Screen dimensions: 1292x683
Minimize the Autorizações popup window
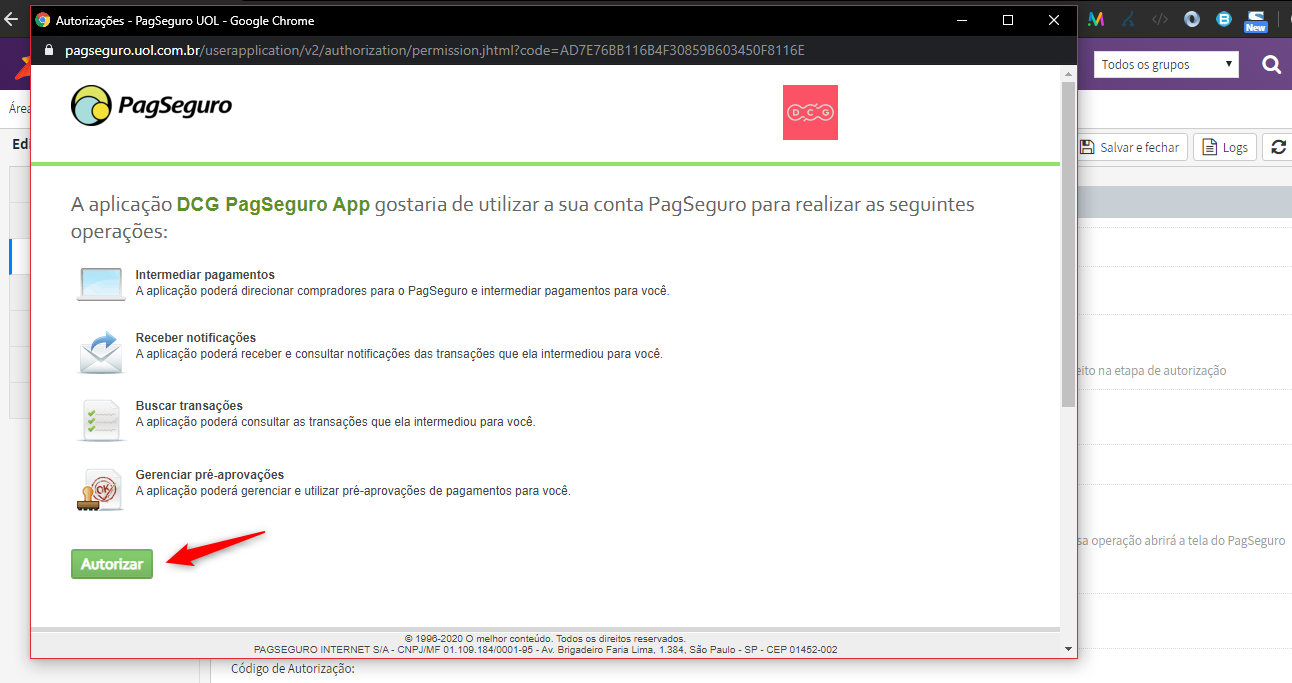962,20
